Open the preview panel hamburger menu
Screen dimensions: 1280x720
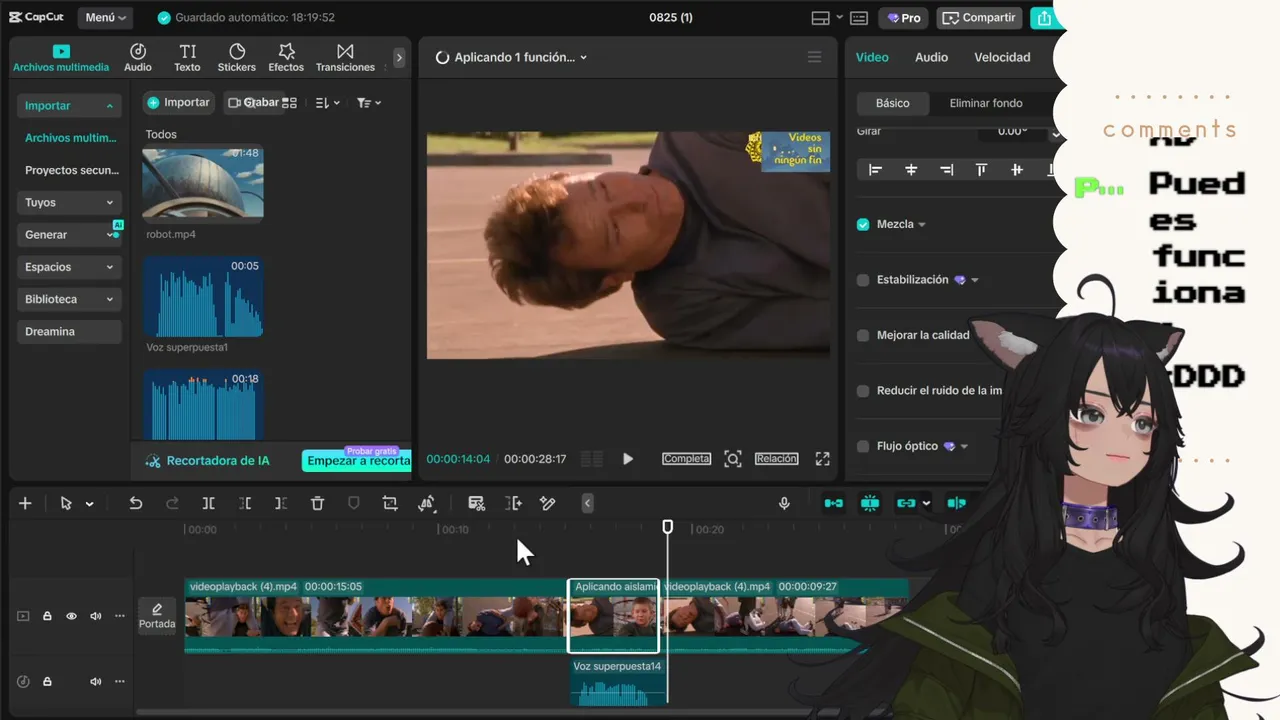[x=814, y=57]
